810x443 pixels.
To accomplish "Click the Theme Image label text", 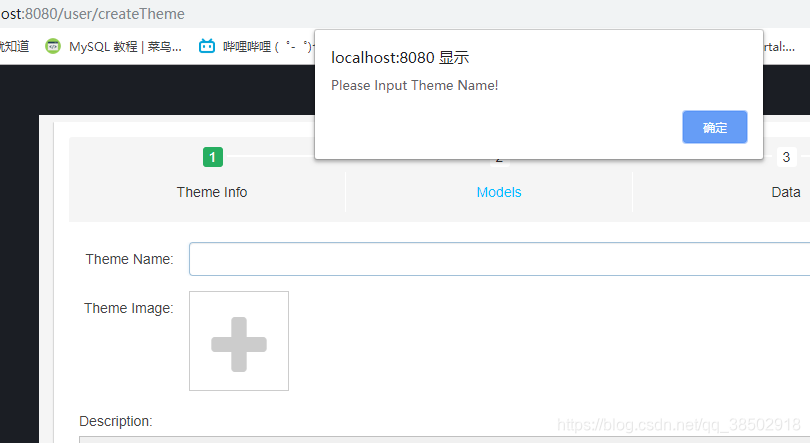I will 129,308.
